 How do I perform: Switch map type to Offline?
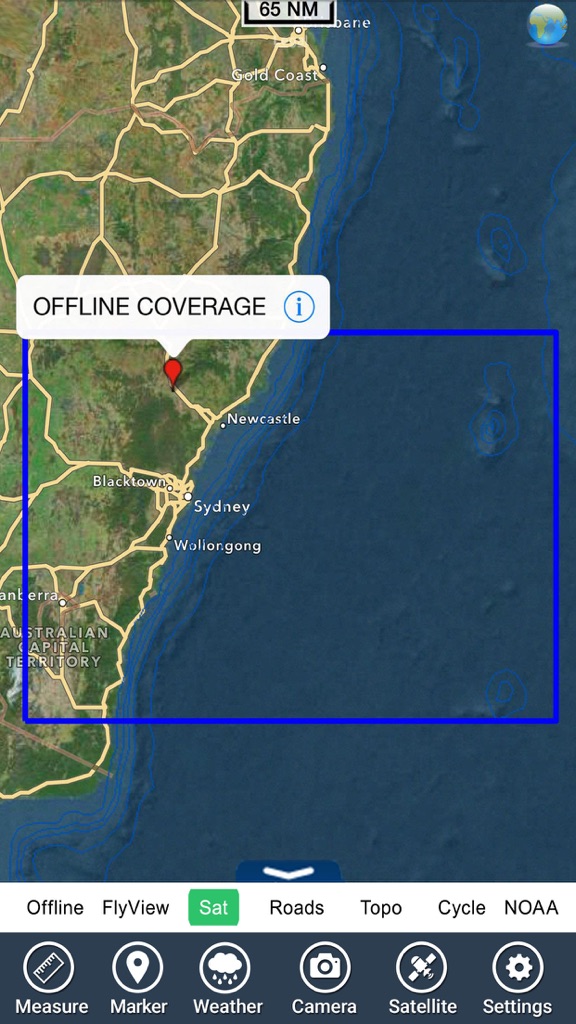tap(55, 908)
